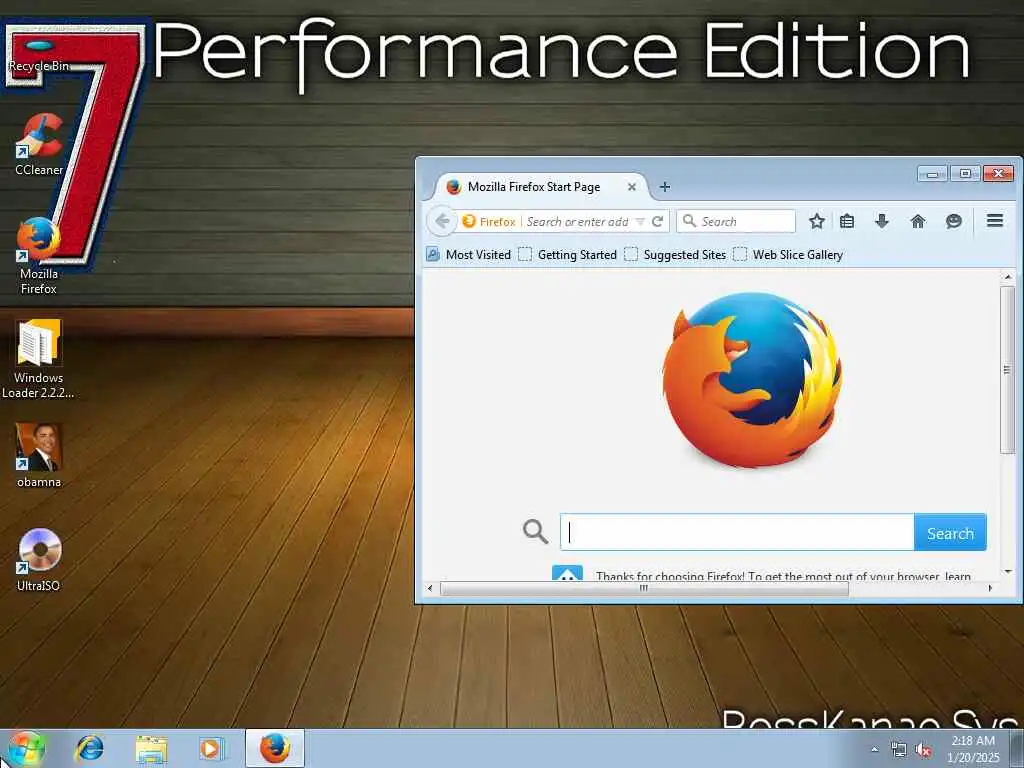Click the vertical scrollbar thumb in Firefox
Image resolution: width=1024 pixels, height=768 pixels.
(x=1007, y=369)
